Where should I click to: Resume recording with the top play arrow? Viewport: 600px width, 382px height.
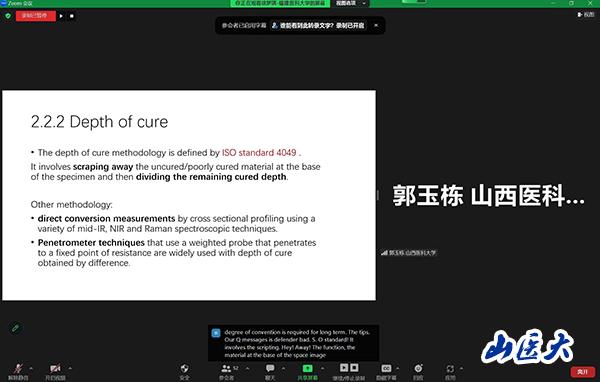pos(61,16)
